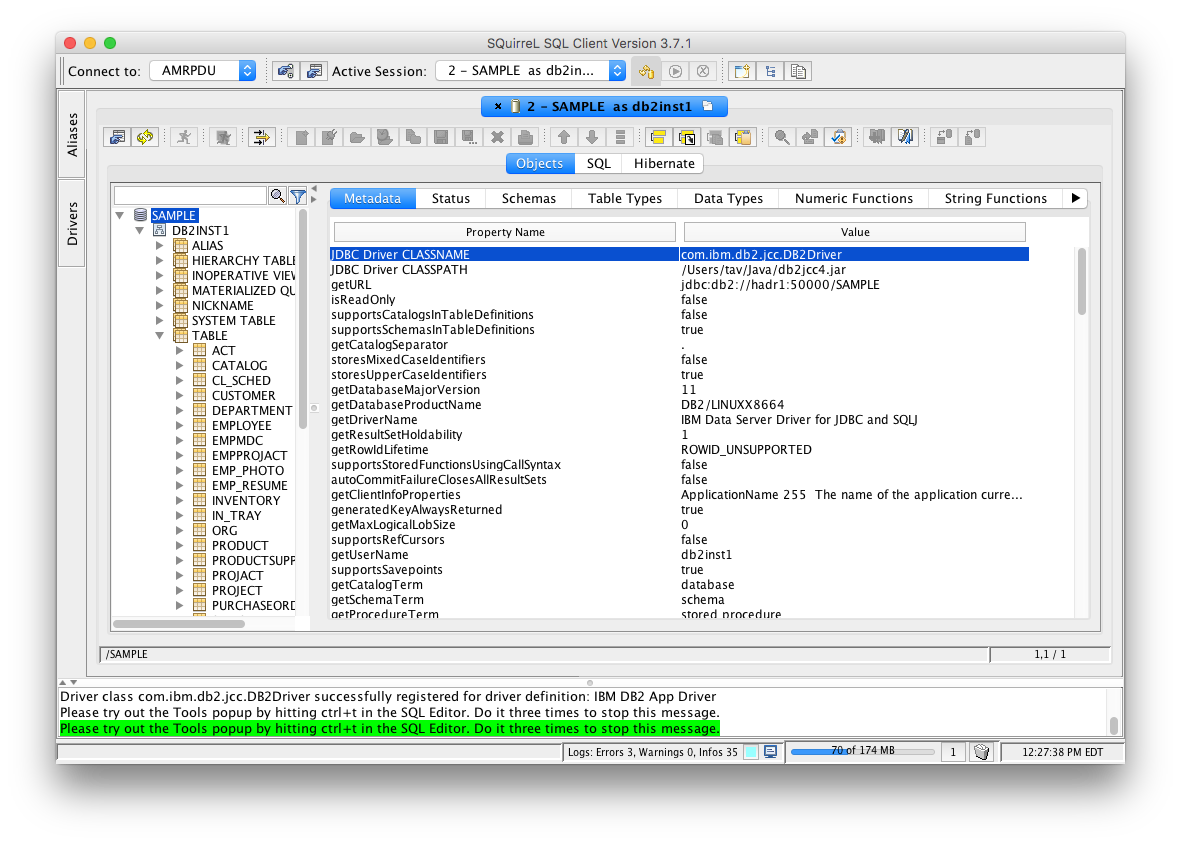
Task: Select the Data Types metadata tab
Action: pyautogui.click(x=727, y=198)
